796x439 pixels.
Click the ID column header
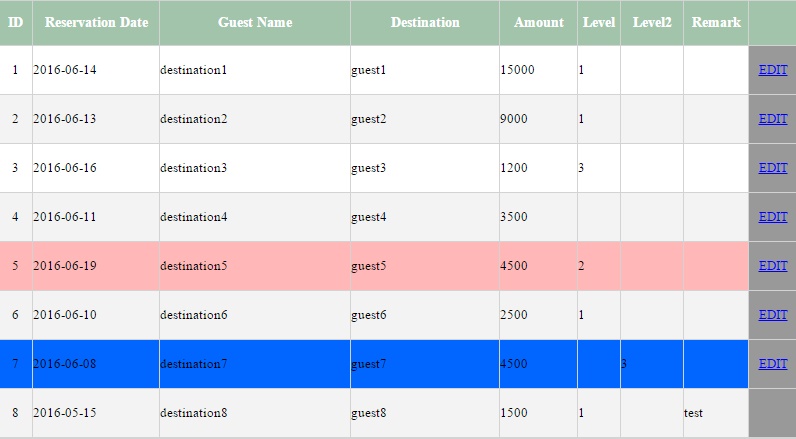point(16,23)
